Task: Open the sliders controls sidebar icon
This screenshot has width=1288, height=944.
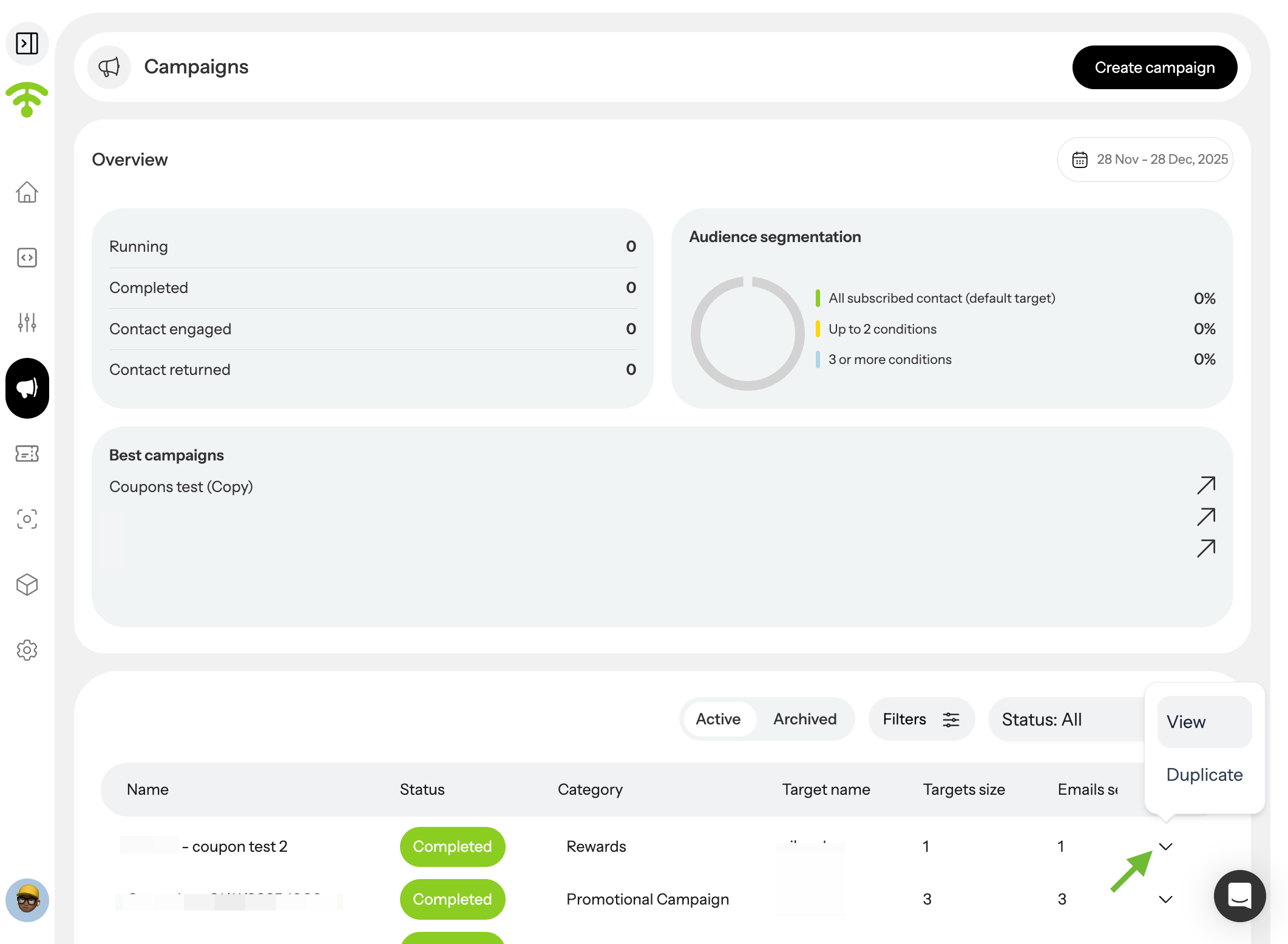Action: tap(27, 323)
